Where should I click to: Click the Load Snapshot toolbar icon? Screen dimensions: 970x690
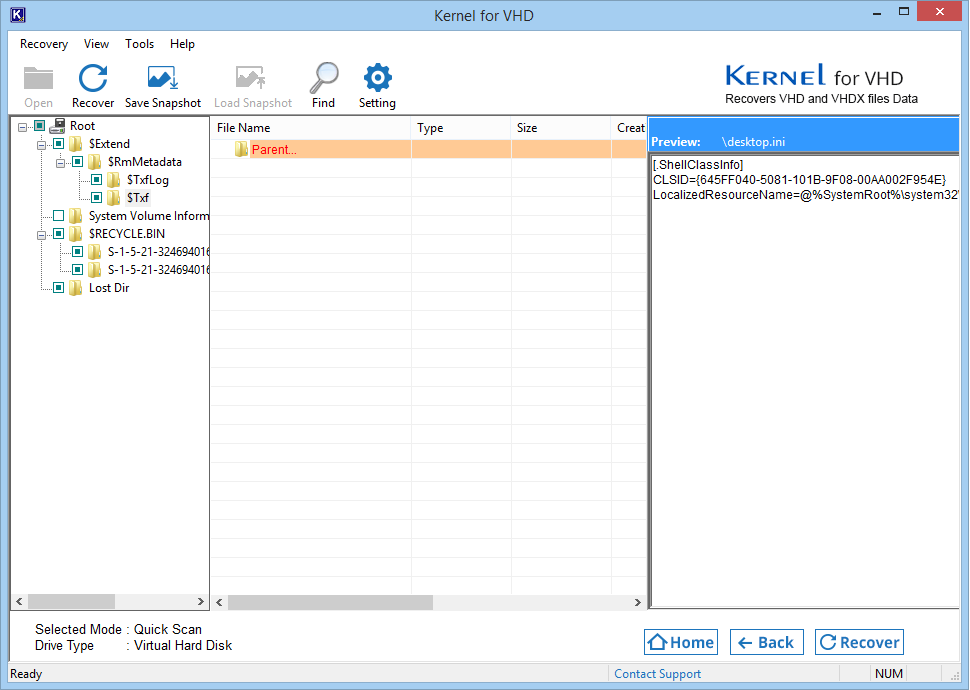click(251, 78)
